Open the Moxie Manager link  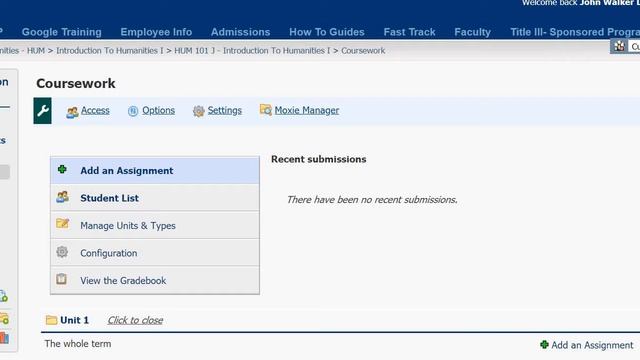[x=307, y=110]
